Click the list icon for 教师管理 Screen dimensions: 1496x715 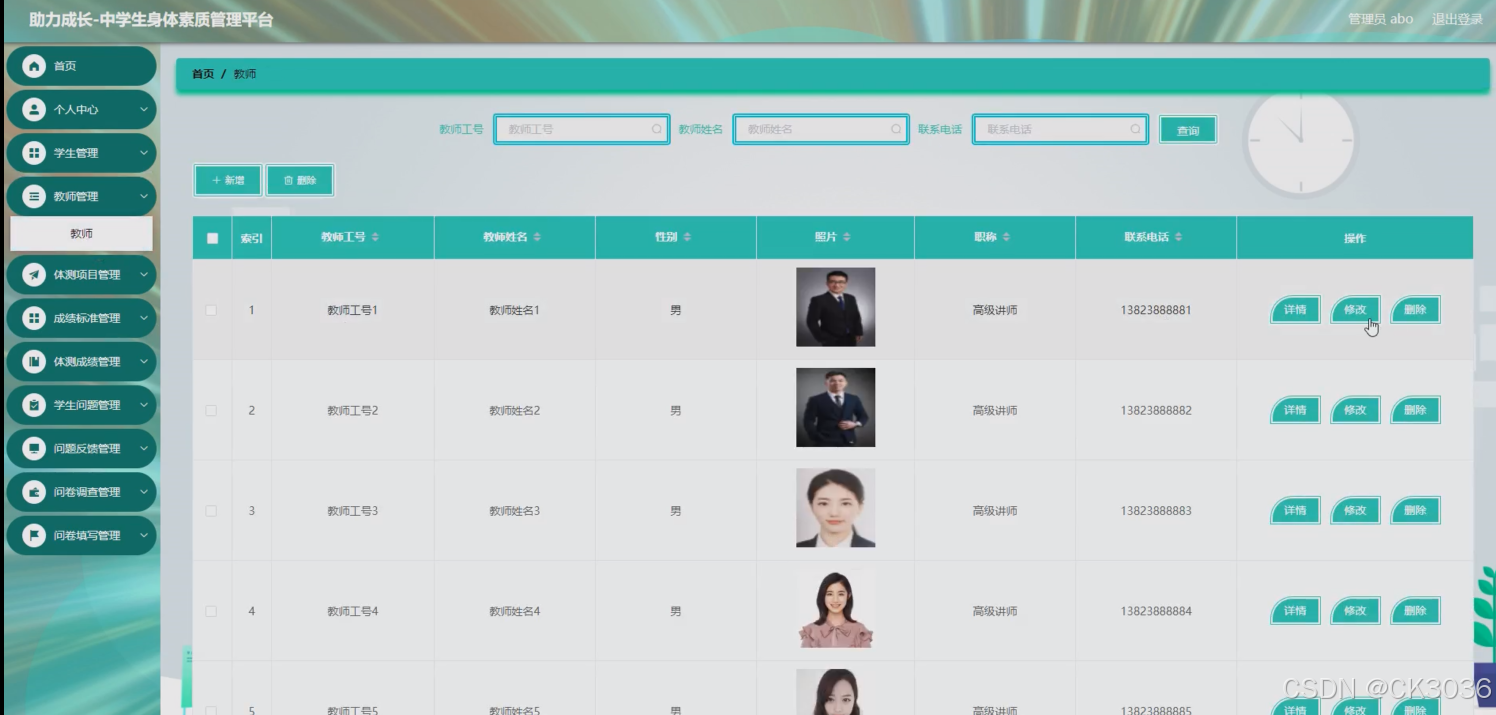35,196
